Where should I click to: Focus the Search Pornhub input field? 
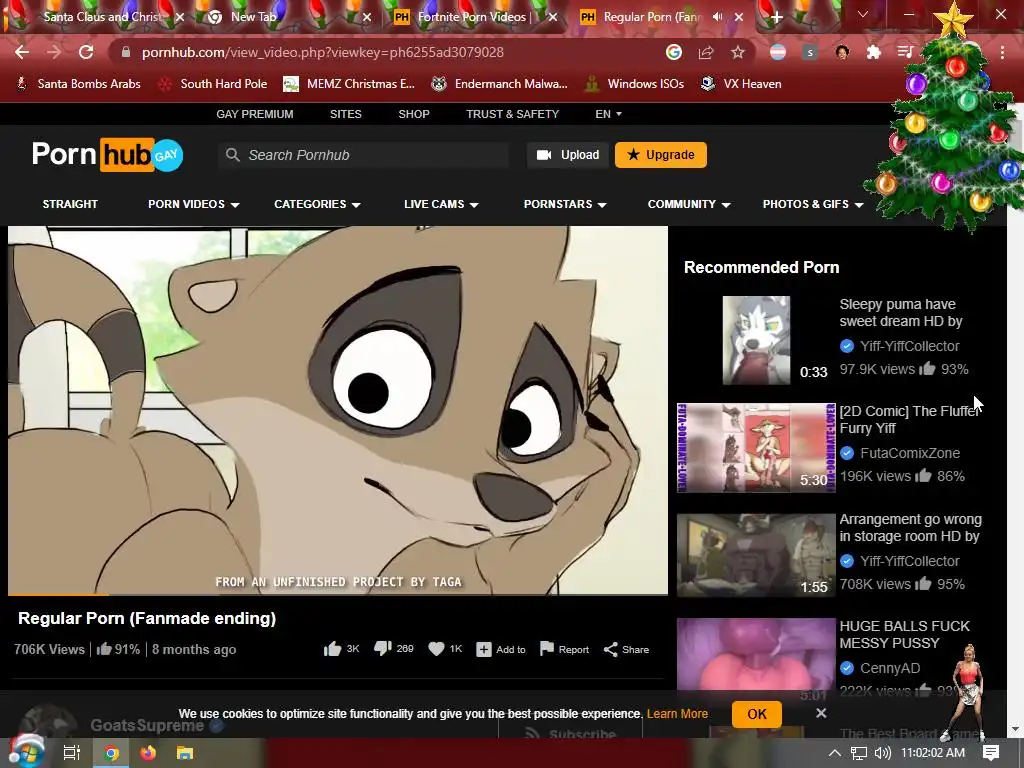(x=364, y=155)
